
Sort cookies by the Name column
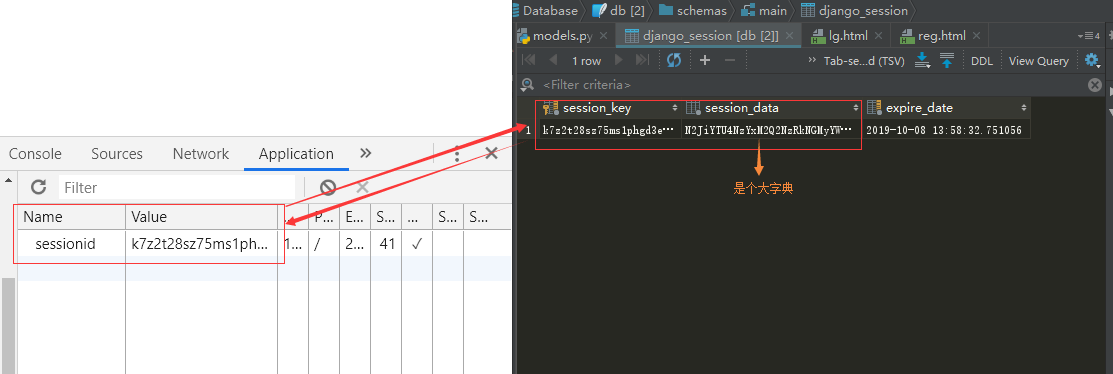point(72,216)
